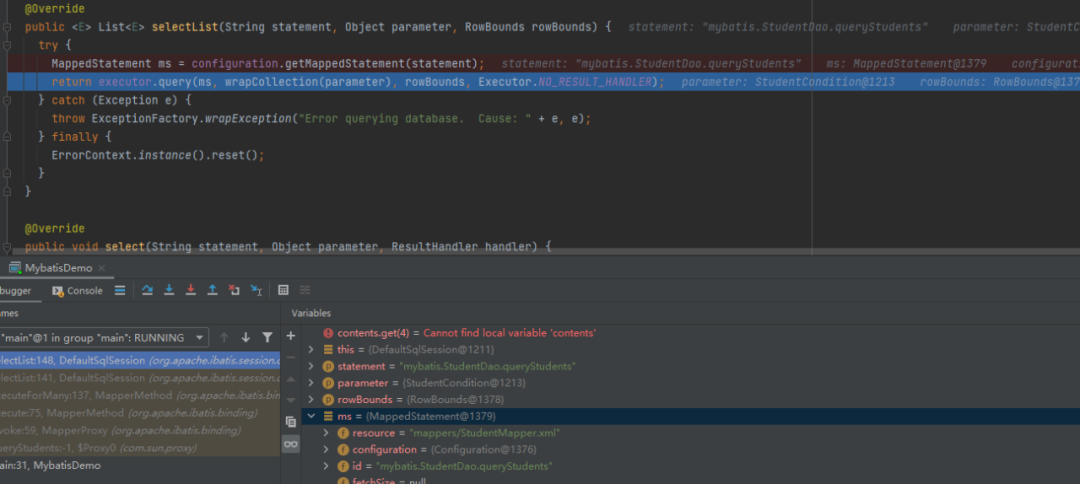1080x484 pixels.
Task: Click selectList method name in editor
Action: click(184, 28)
